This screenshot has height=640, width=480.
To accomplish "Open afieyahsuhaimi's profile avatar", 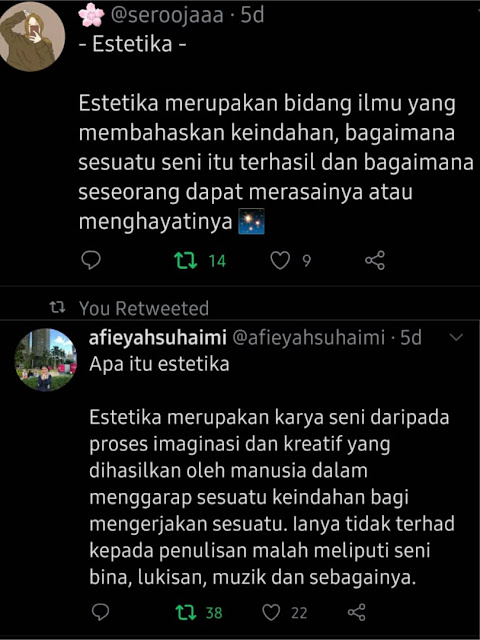I will coord(46,360).
